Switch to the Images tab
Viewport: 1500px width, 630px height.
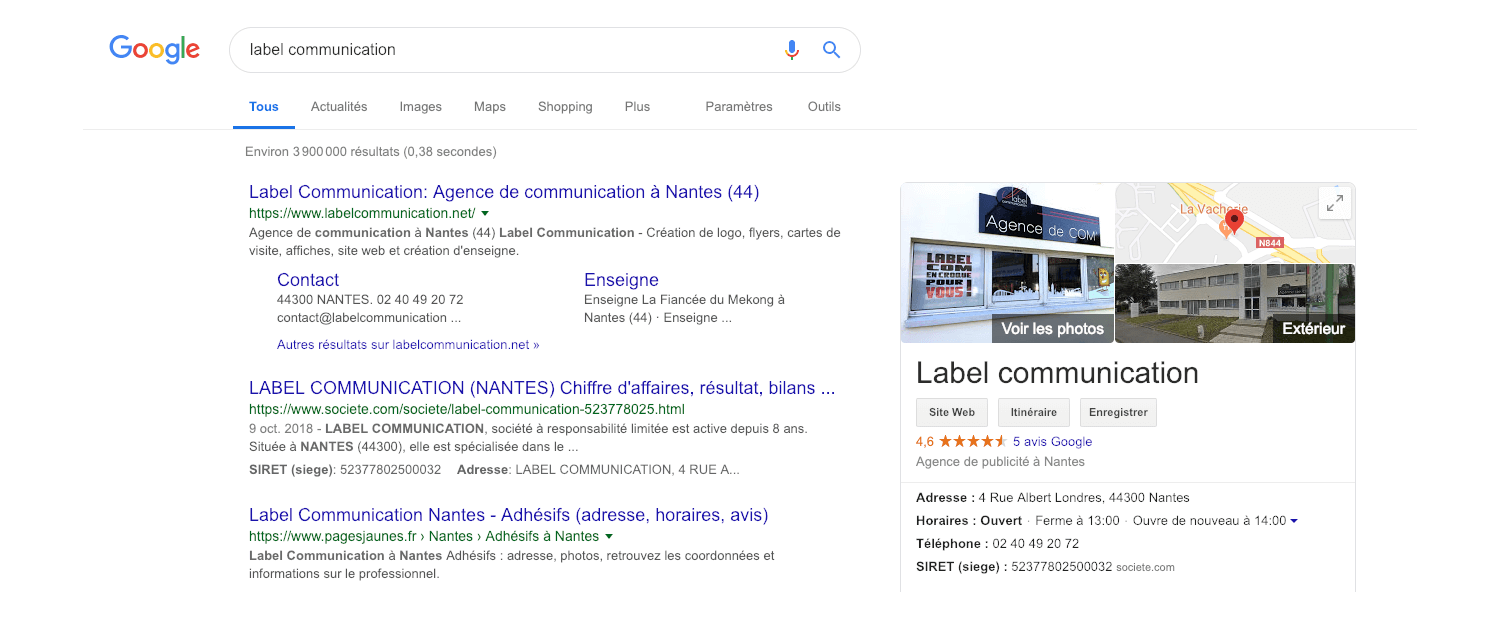click(x=420, y=107)
